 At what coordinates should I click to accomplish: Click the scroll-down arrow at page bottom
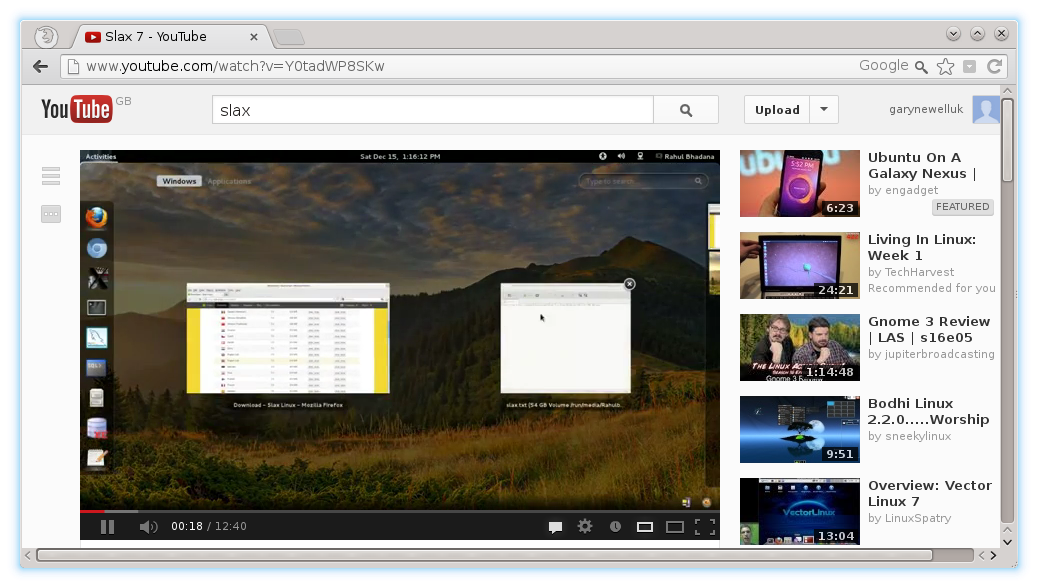[1008, 542]
